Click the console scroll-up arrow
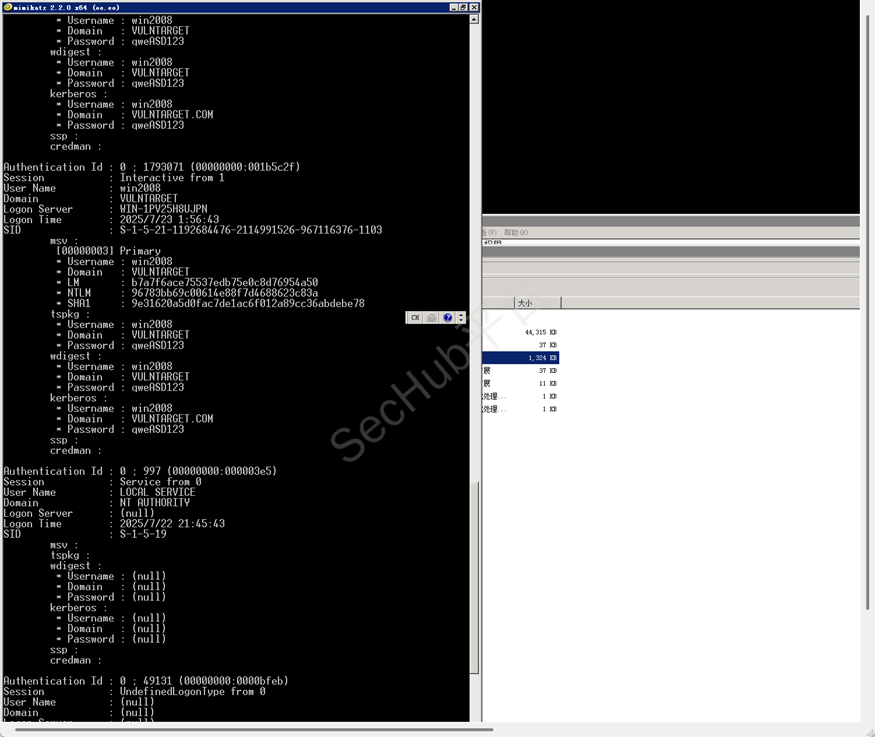 pos(474,19)
